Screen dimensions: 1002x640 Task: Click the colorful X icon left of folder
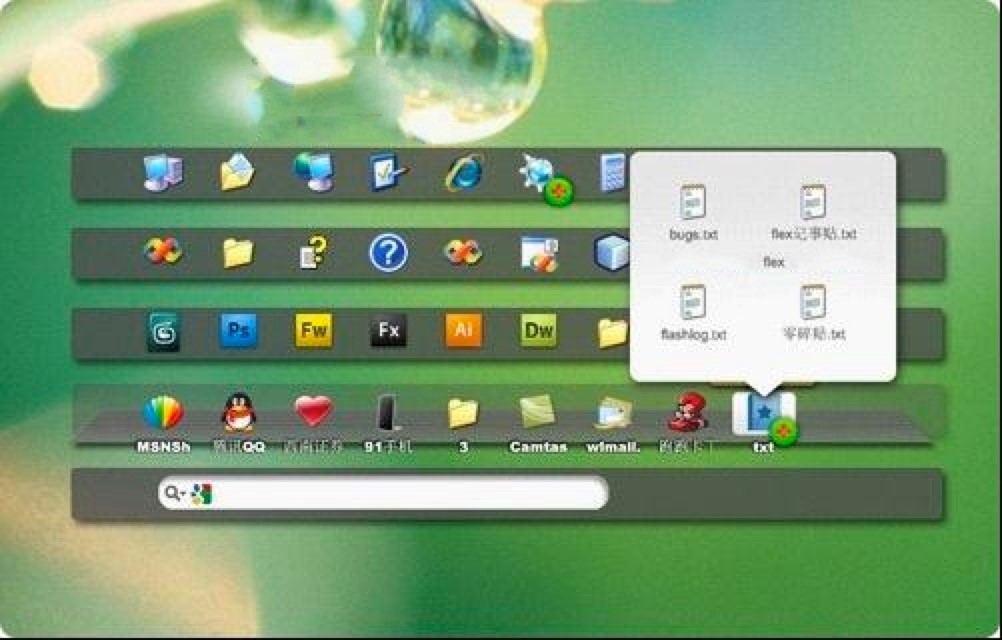(162, 251)
